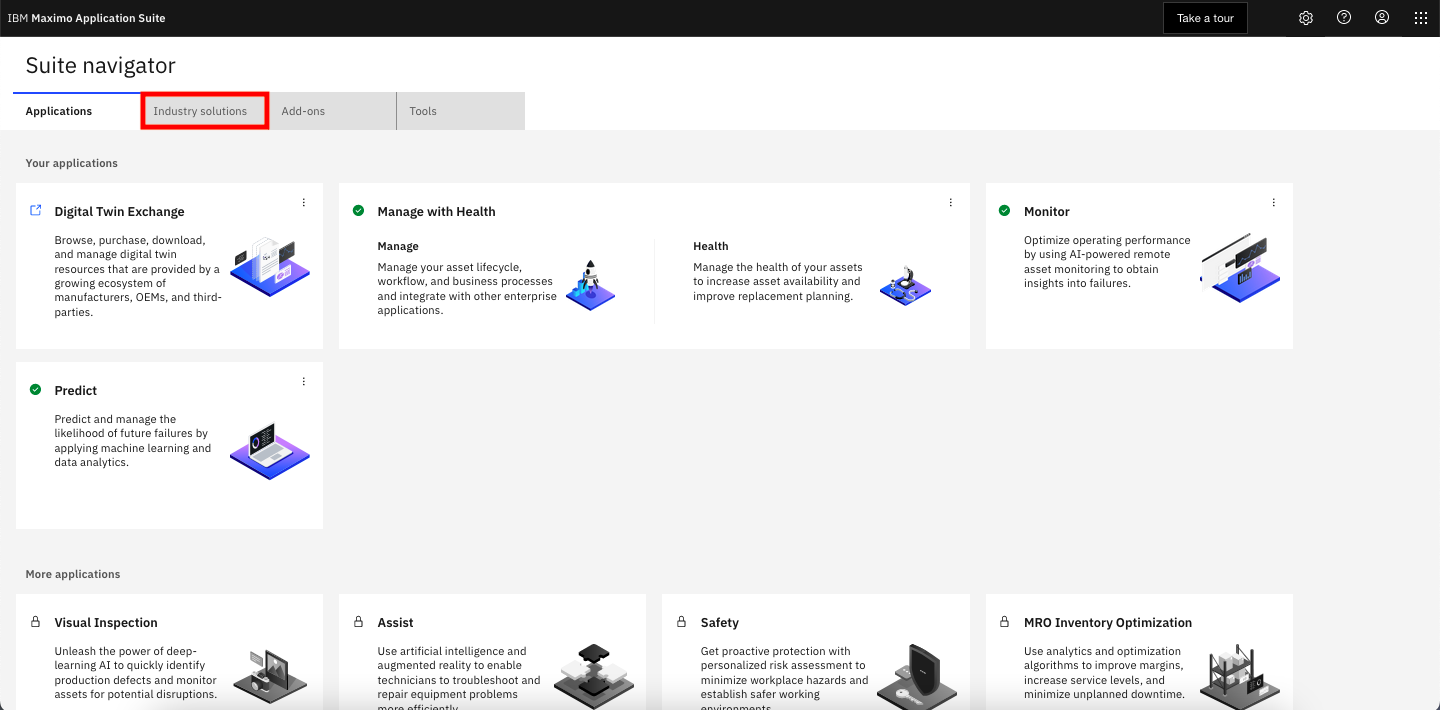This screenshot has width=1440, height=710.
Task: Click Digital Twin Exchange description text
Action: tap(138, 276)
